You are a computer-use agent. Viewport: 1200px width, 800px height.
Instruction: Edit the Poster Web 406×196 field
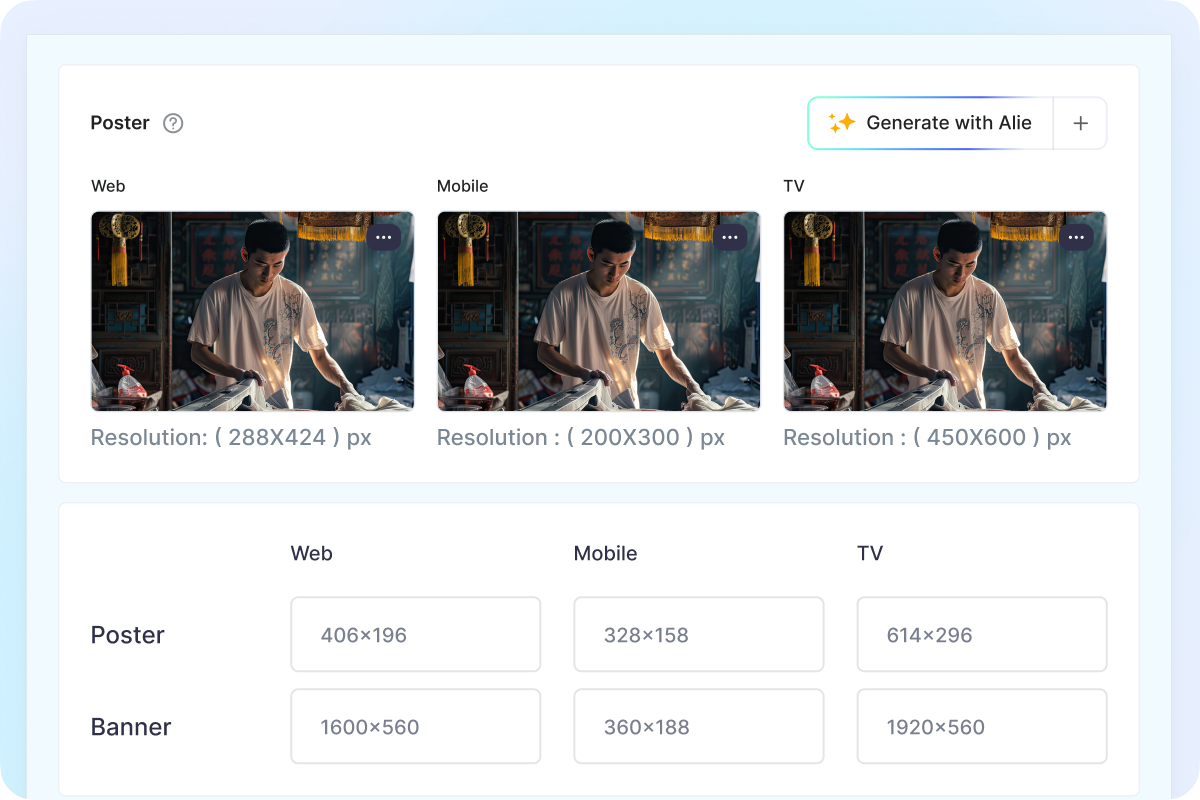click(x=415, y=634)
